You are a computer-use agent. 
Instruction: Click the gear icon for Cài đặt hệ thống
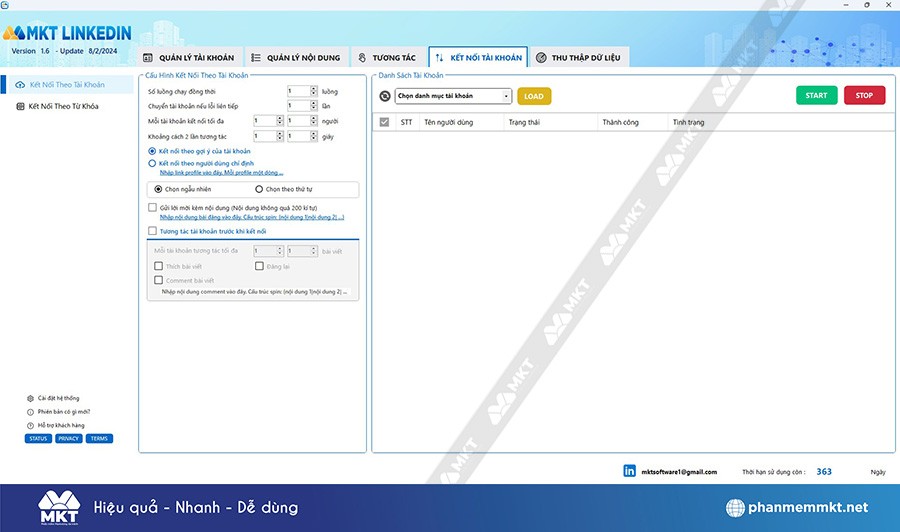tap(30, 398)
